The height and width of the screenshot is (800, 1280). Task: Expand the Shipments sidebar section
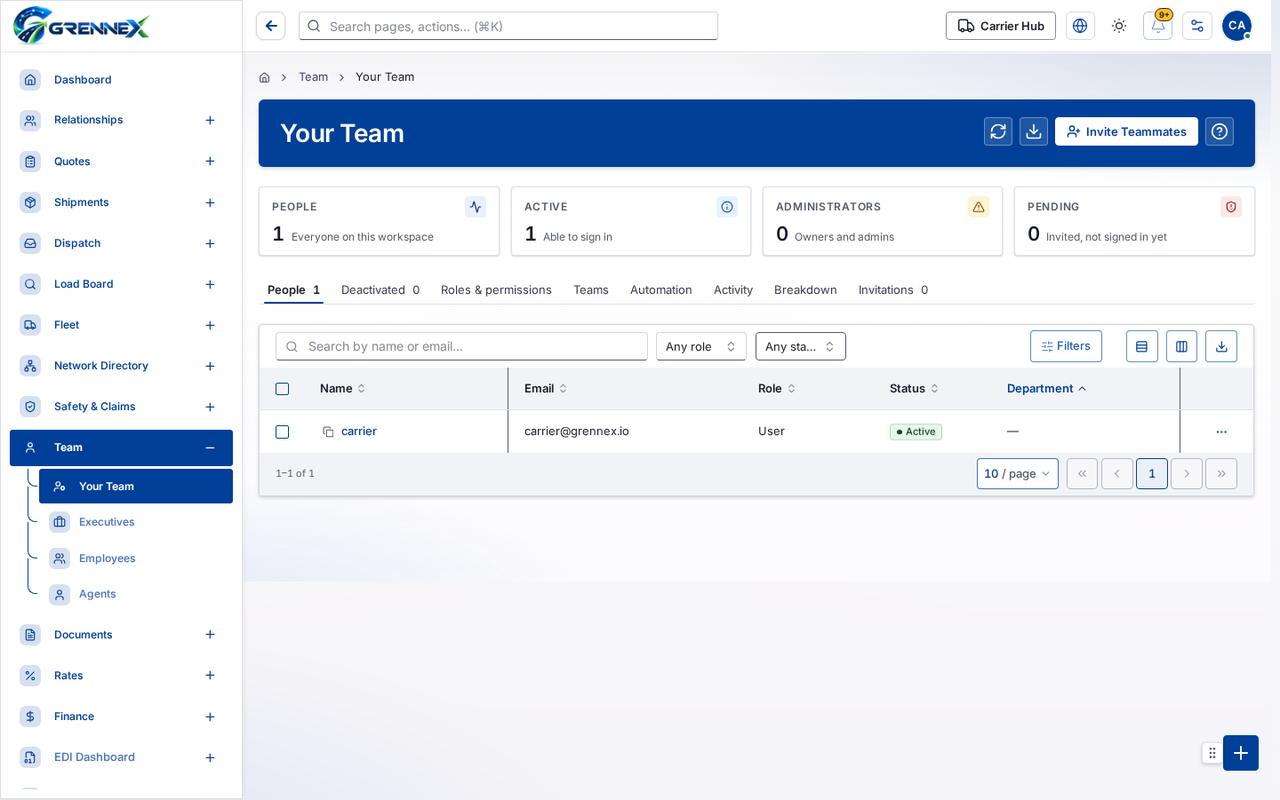(210, 202)
